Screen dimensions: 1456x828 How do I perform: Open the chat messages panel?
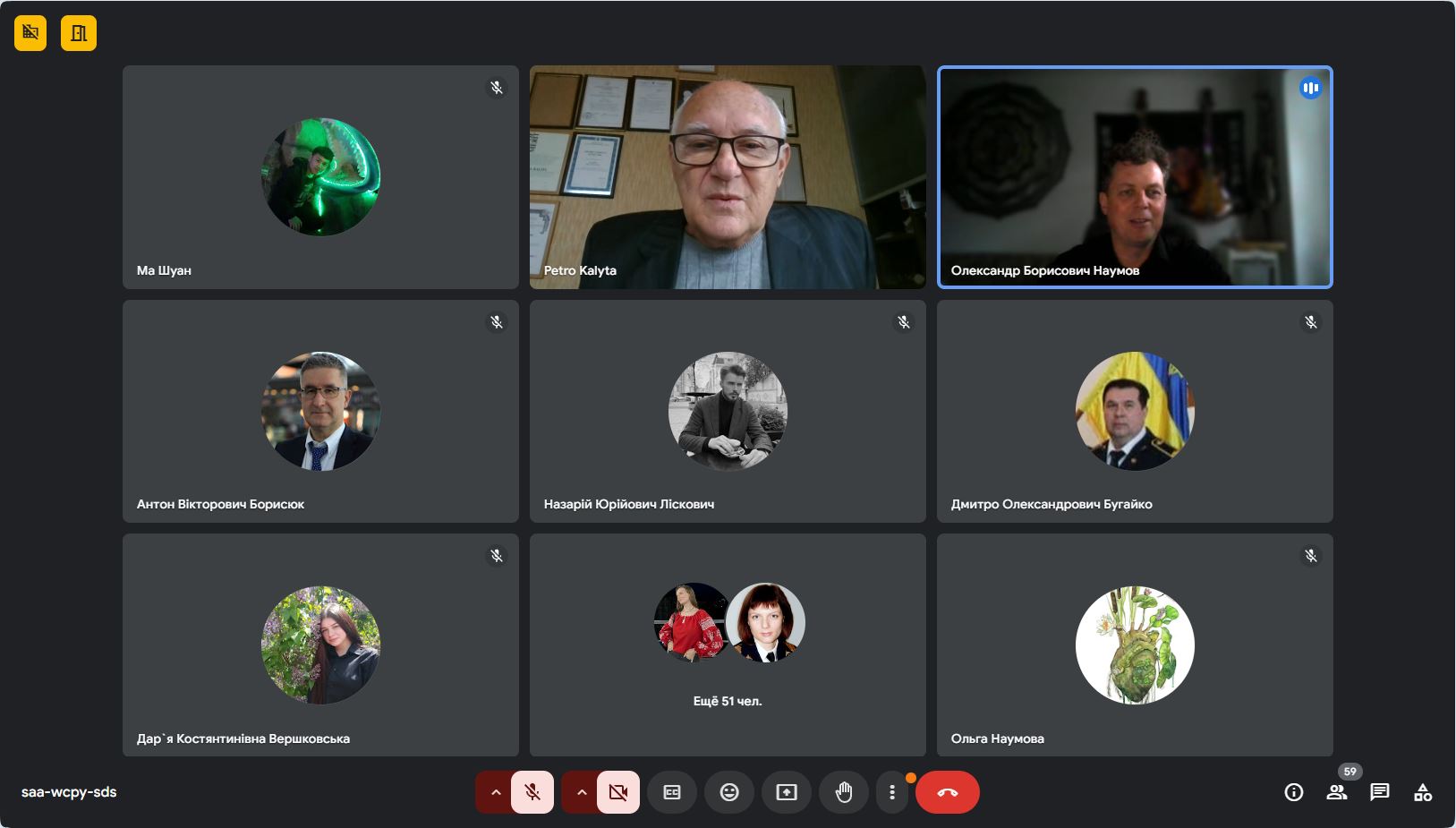1379,792
